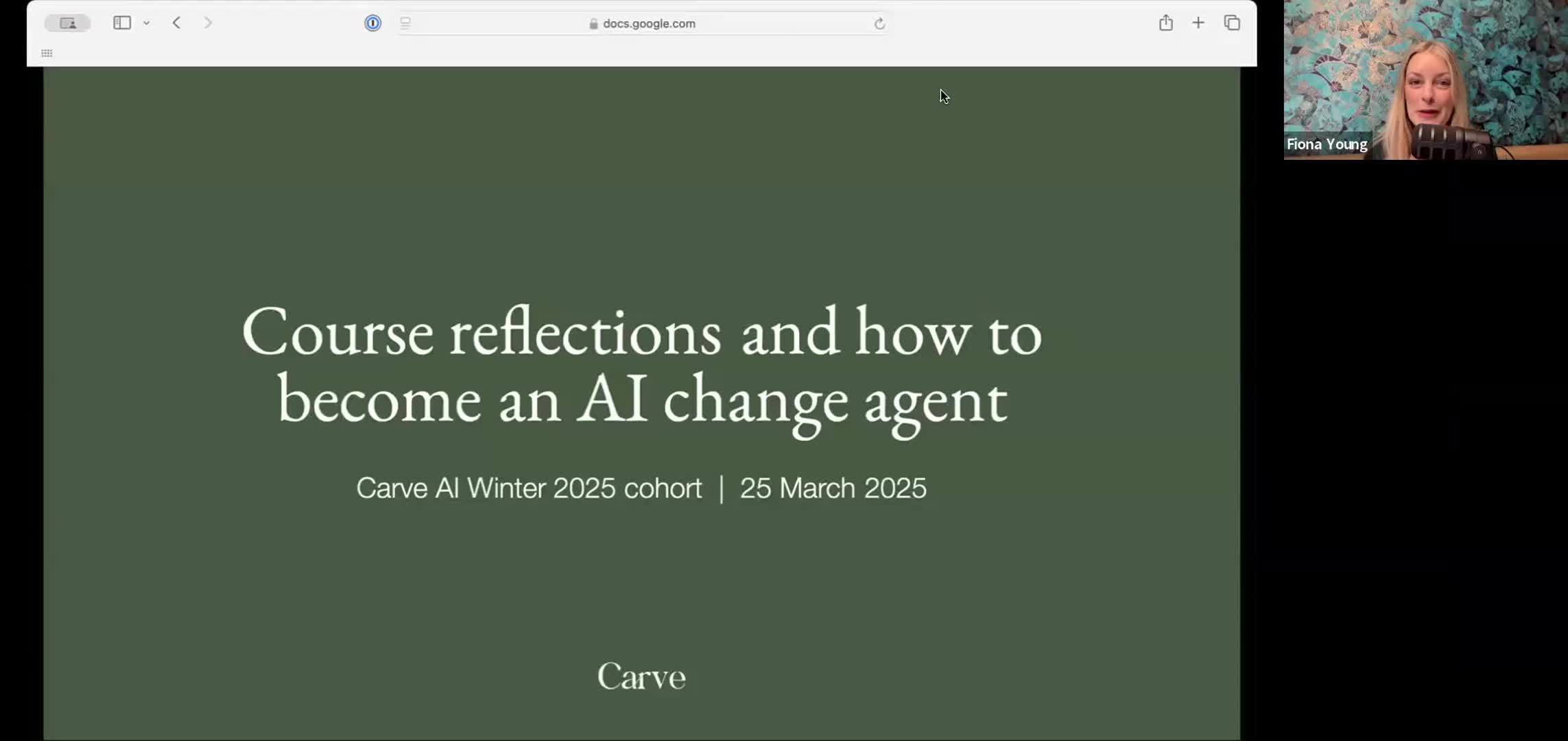Click the screen sharing indicator pill

click(67, 23)
